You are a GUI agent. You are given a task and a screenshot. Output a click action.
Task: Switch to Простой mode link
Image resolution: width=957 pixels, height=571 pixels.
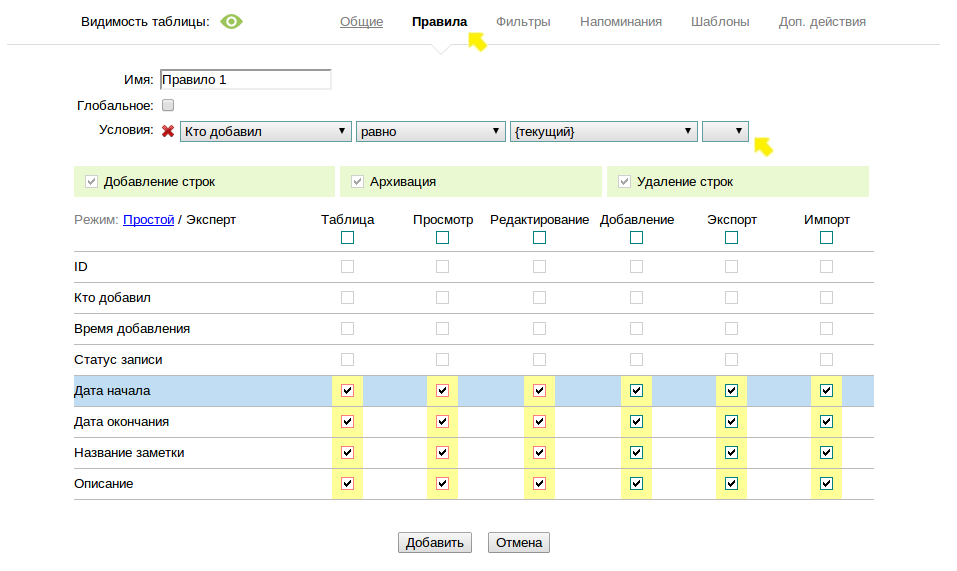click(148, 219)
